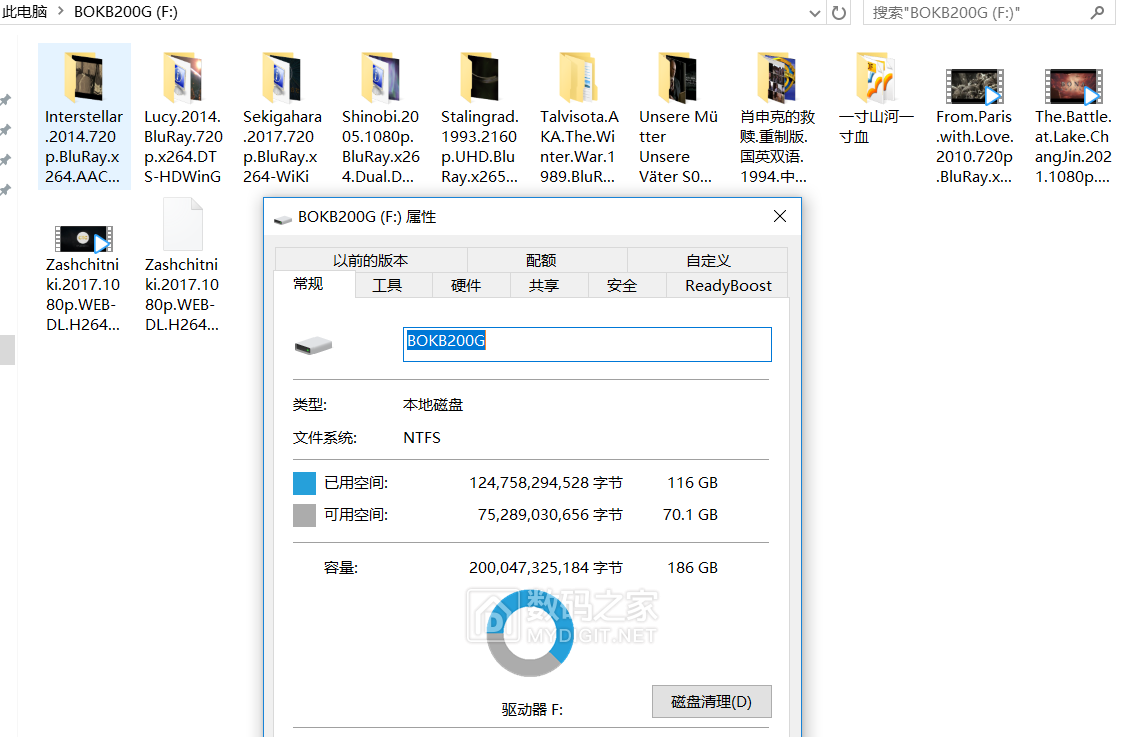This screenshot has height=737, width=1126.
Task: Click the refresh icon beside address bar
Action: 839,12
